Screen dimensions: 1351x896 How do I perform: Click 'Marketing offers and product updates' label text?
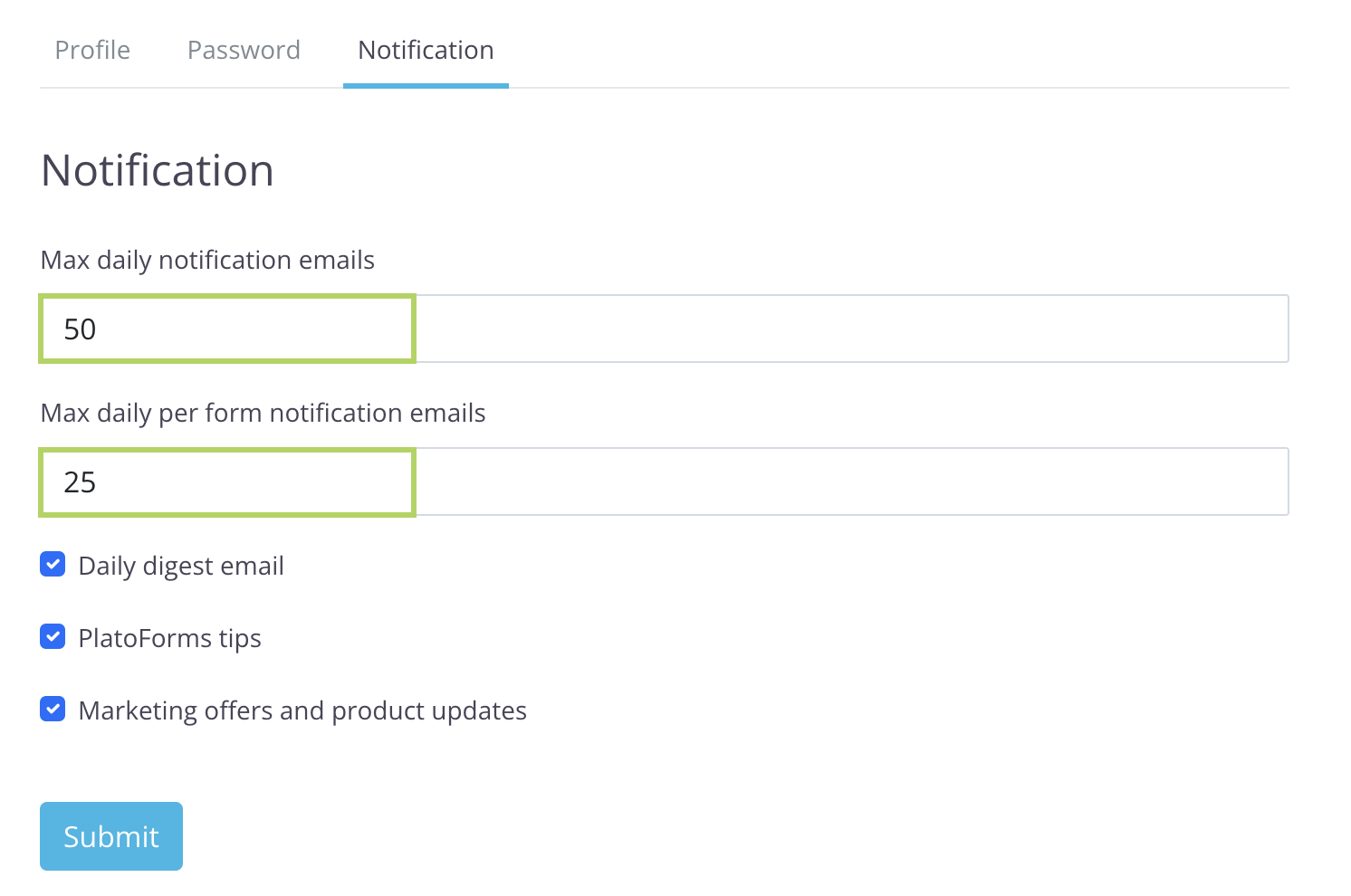click(x=302, y=710)
